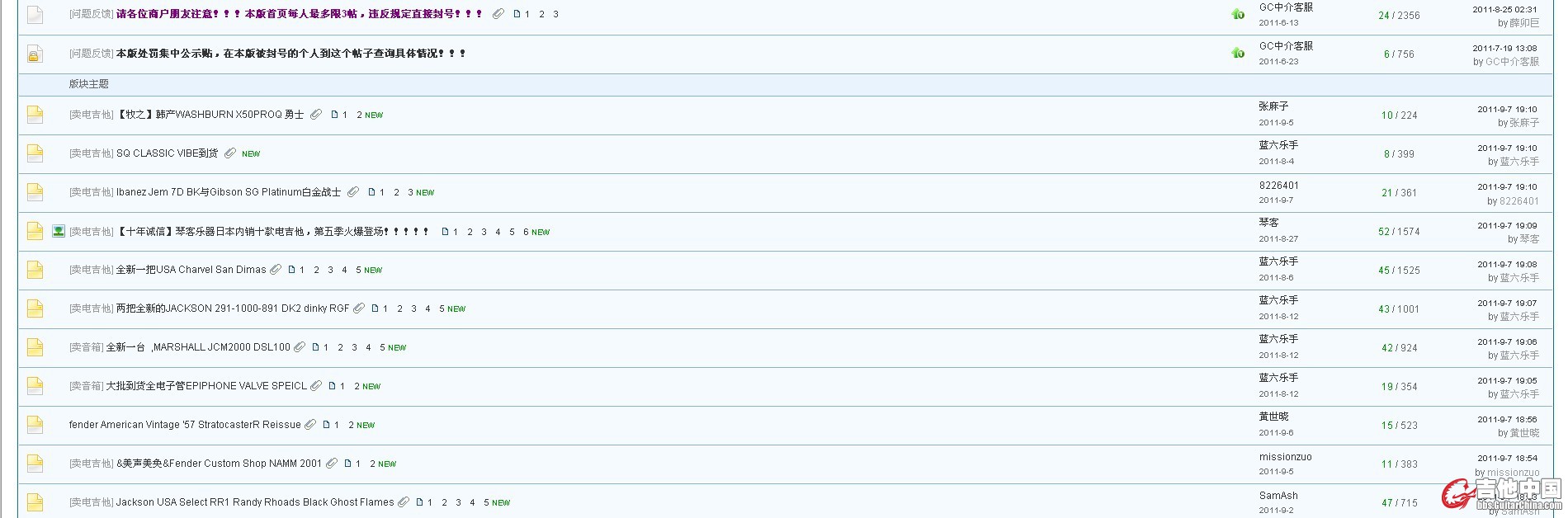Screen dimensions: 1568x518
Task: Jump to last post time 2011-9-7 19:09
Action: [1507, 225]
